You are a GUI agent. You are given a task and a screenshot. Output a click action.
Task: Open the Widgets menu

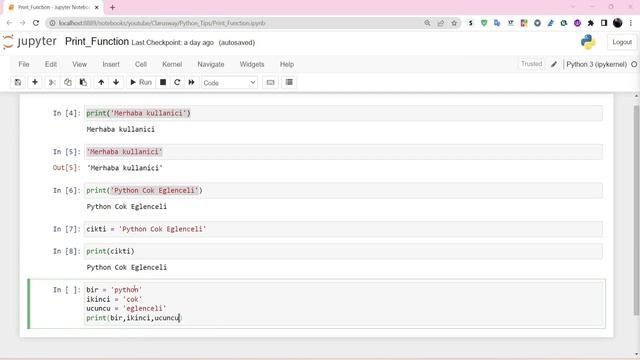coord(252,64)
